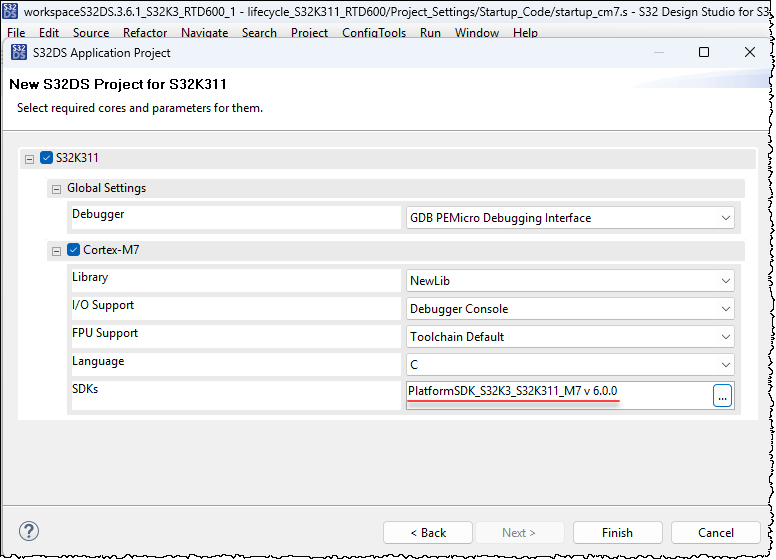The width and height of the screenshot is (776, 560).
Task: Collapse the Global Settings section
Action: coord(56,189)
